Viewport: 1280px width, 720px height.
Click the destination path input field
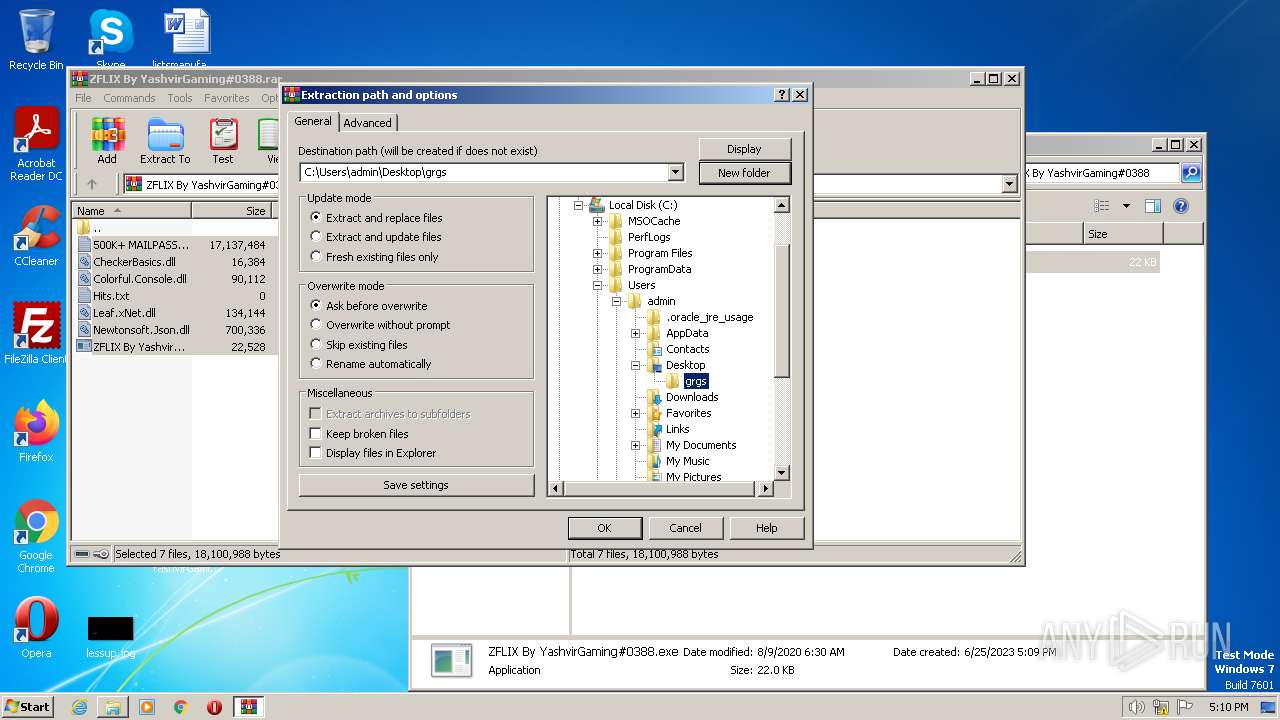pos(484,172)
